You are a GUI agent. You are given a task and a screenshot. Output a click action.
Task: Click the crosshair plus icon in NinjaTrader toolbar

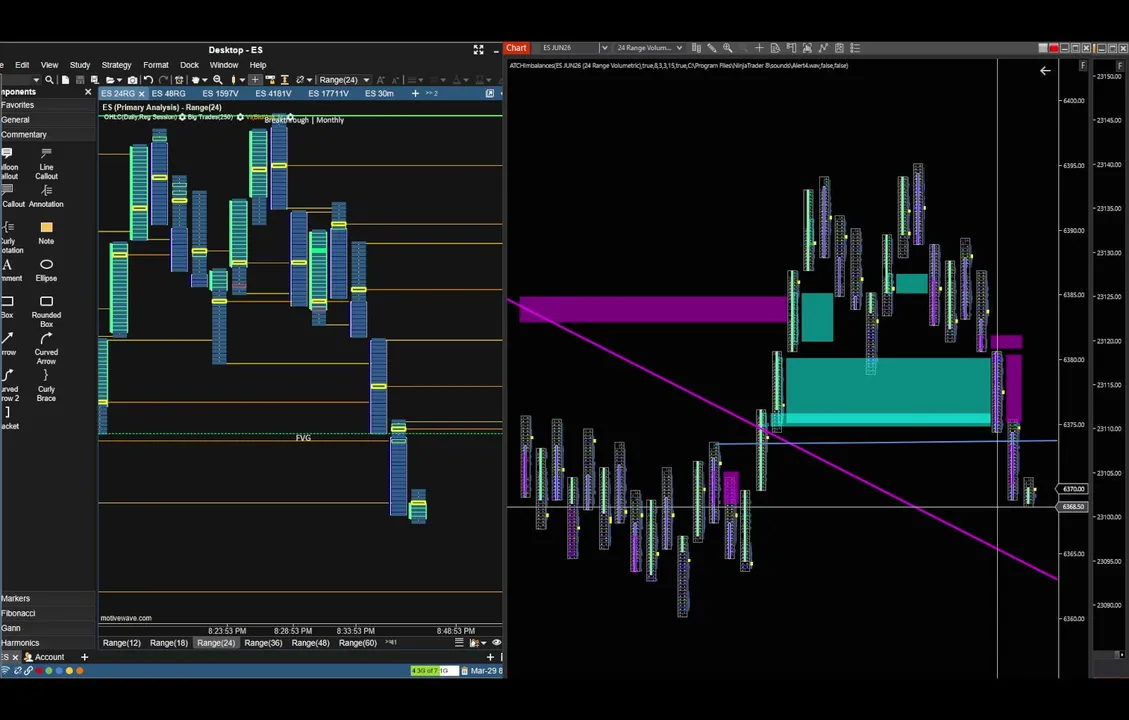(x=759, y=48)
